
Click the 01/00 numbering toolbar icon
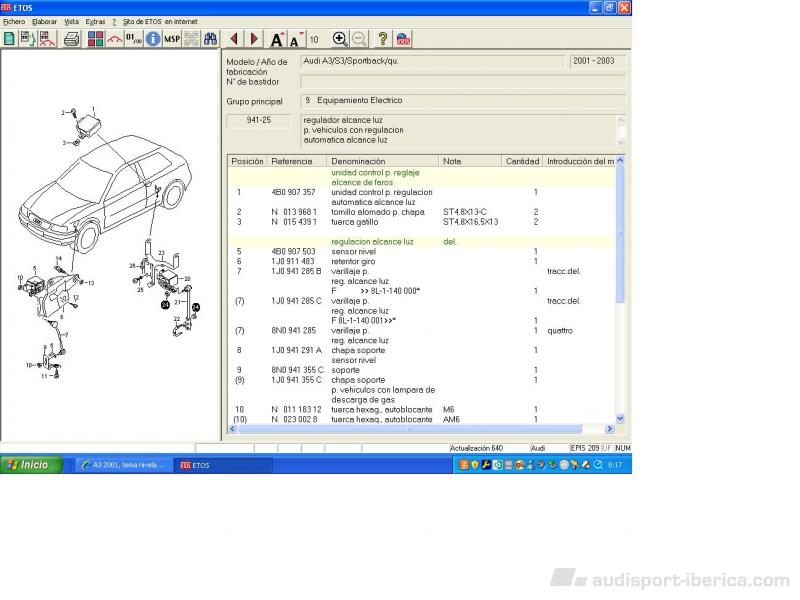point(134,39)
